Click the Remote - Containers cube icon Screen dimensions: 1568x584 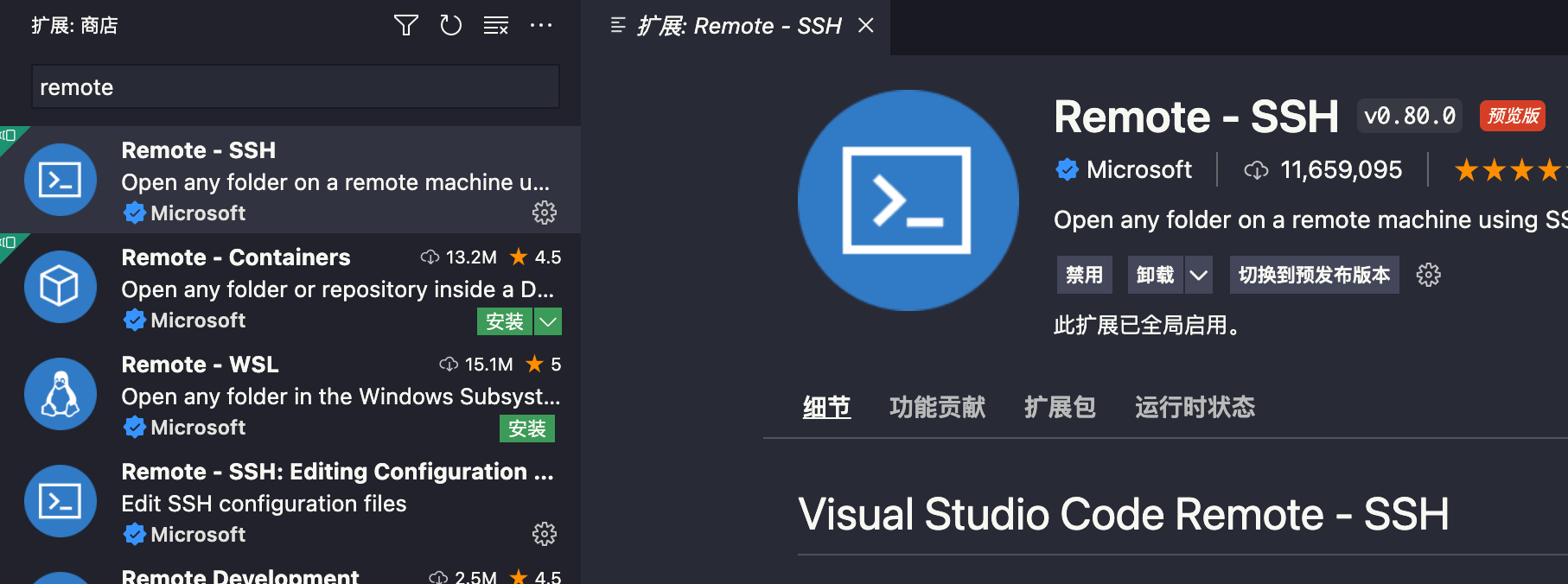pos(61,287)
